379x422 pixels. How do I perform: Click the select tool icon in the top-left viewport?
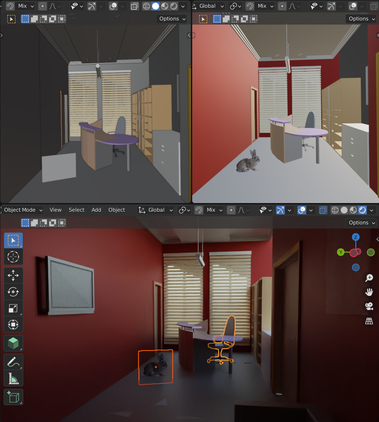(x=11, y=19)
